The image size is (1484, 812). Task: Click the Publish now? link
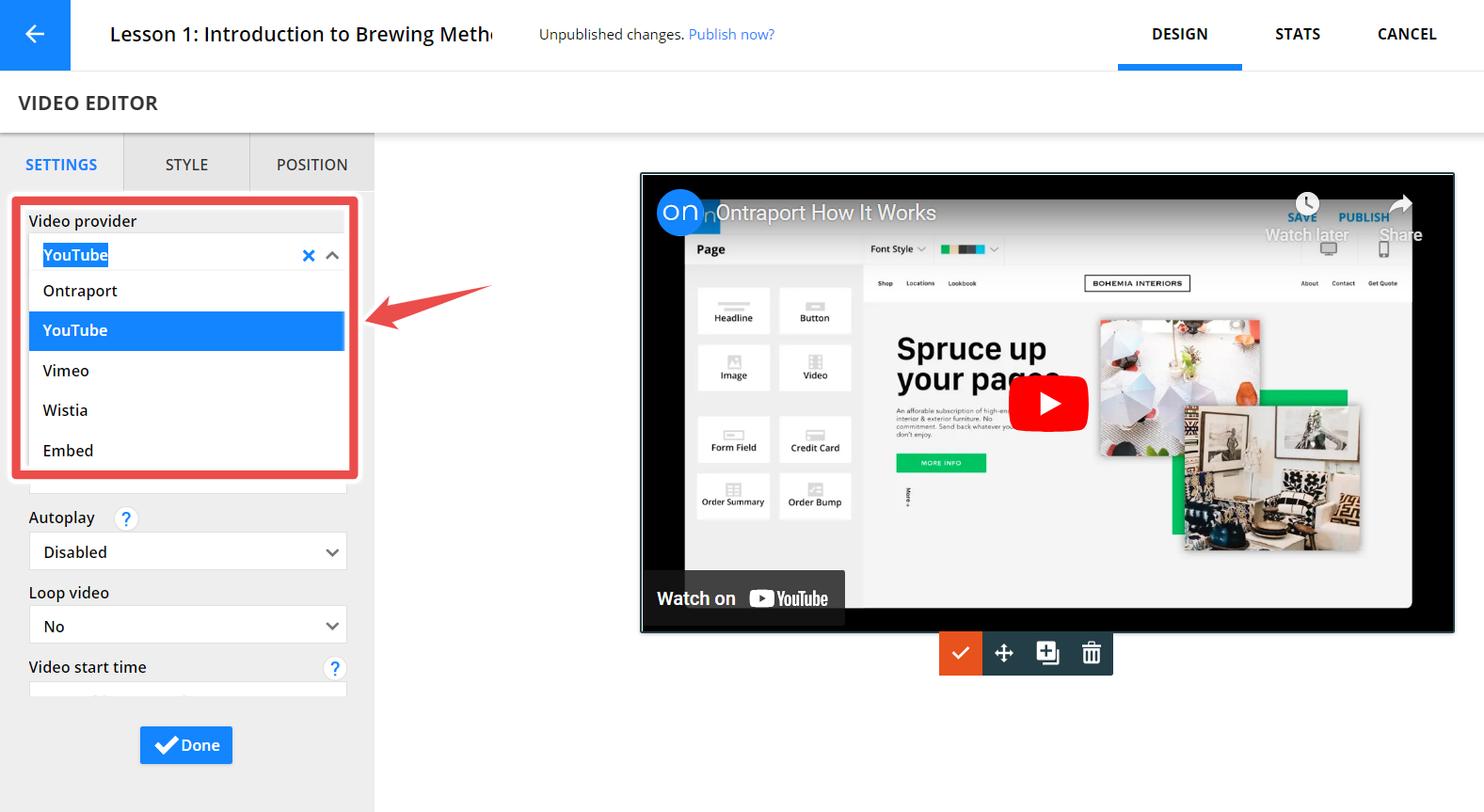(731, 35)
